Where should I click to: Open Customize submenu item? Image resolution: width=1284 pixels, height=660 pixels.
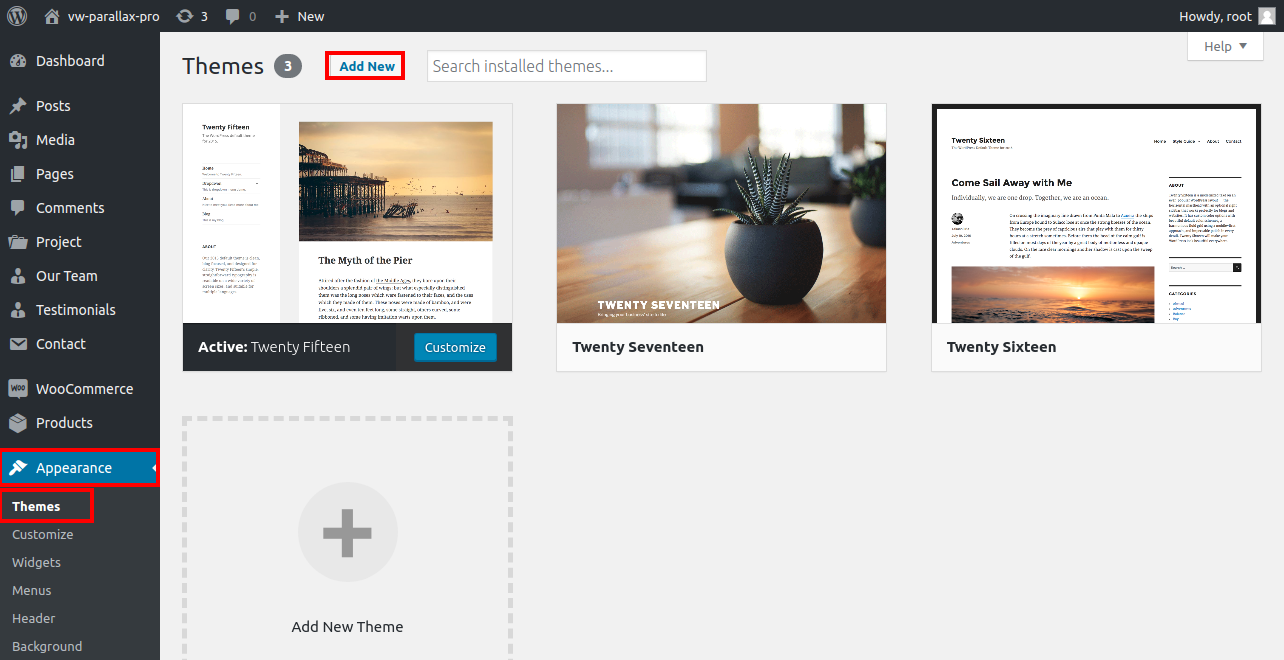[42, 534]
